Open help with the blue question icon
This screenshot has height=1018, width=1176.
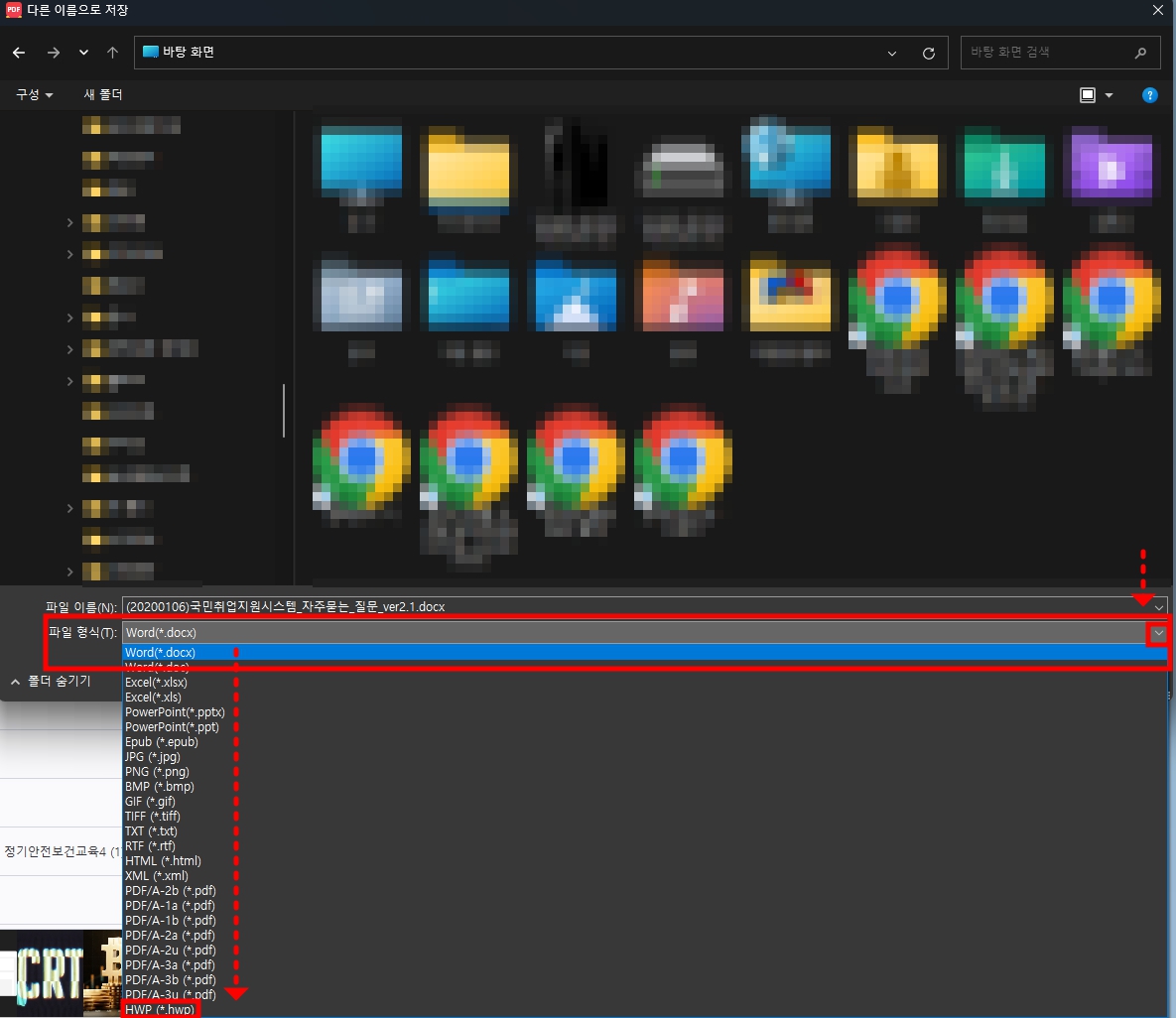[1149, 95]
